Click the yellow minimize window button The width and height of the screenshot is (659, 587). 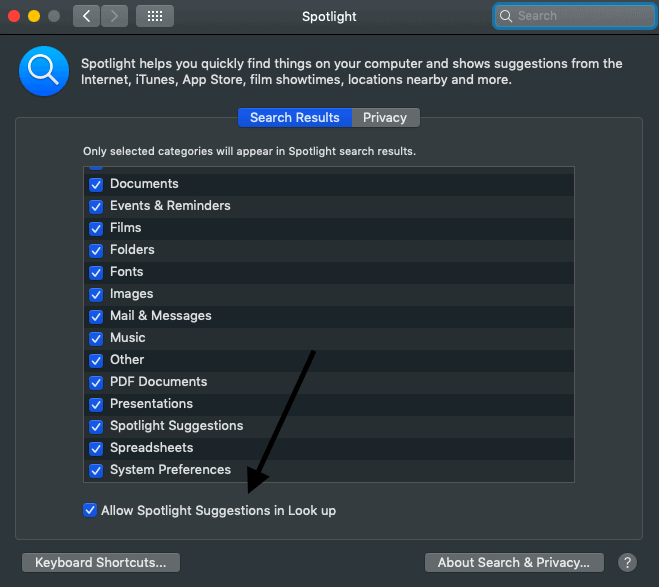point(34,16)
